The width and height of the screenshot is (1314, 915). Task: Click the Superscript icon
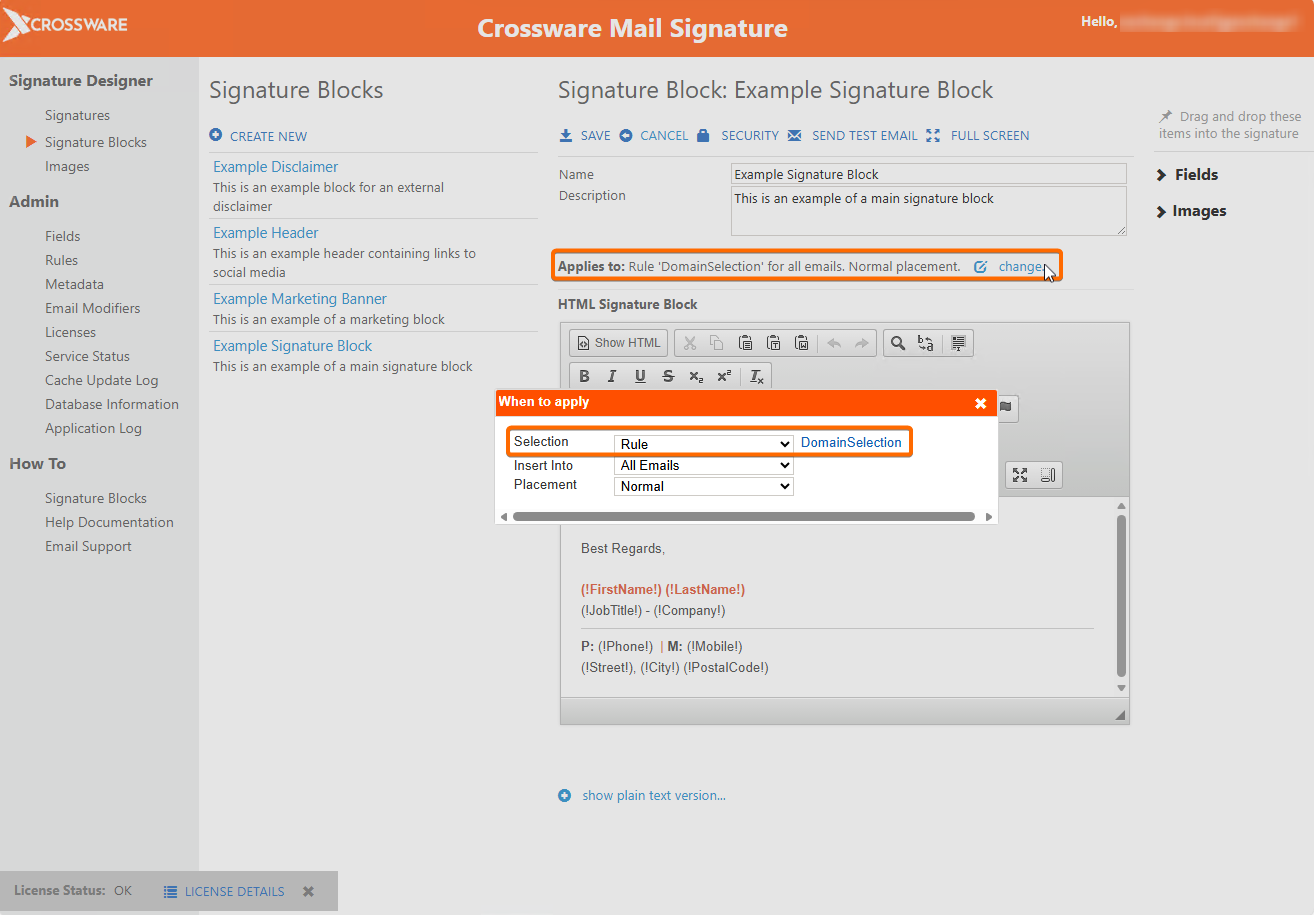[724, 376]
